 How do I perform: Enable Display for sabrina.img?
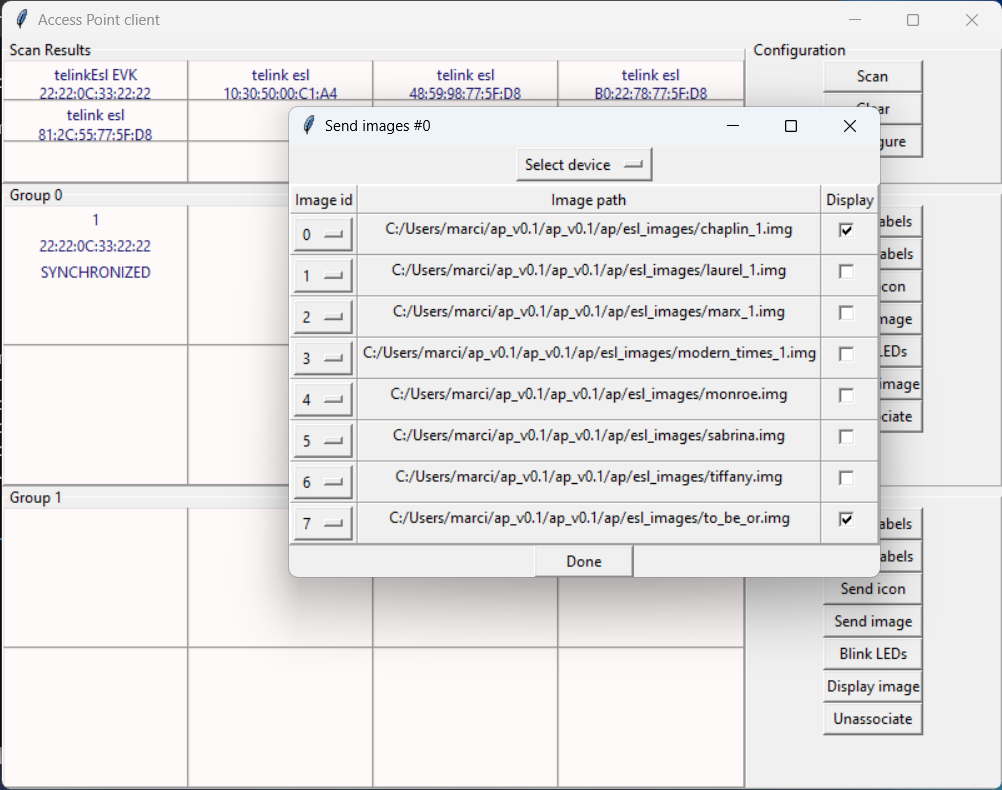click(x=846, y=437)
